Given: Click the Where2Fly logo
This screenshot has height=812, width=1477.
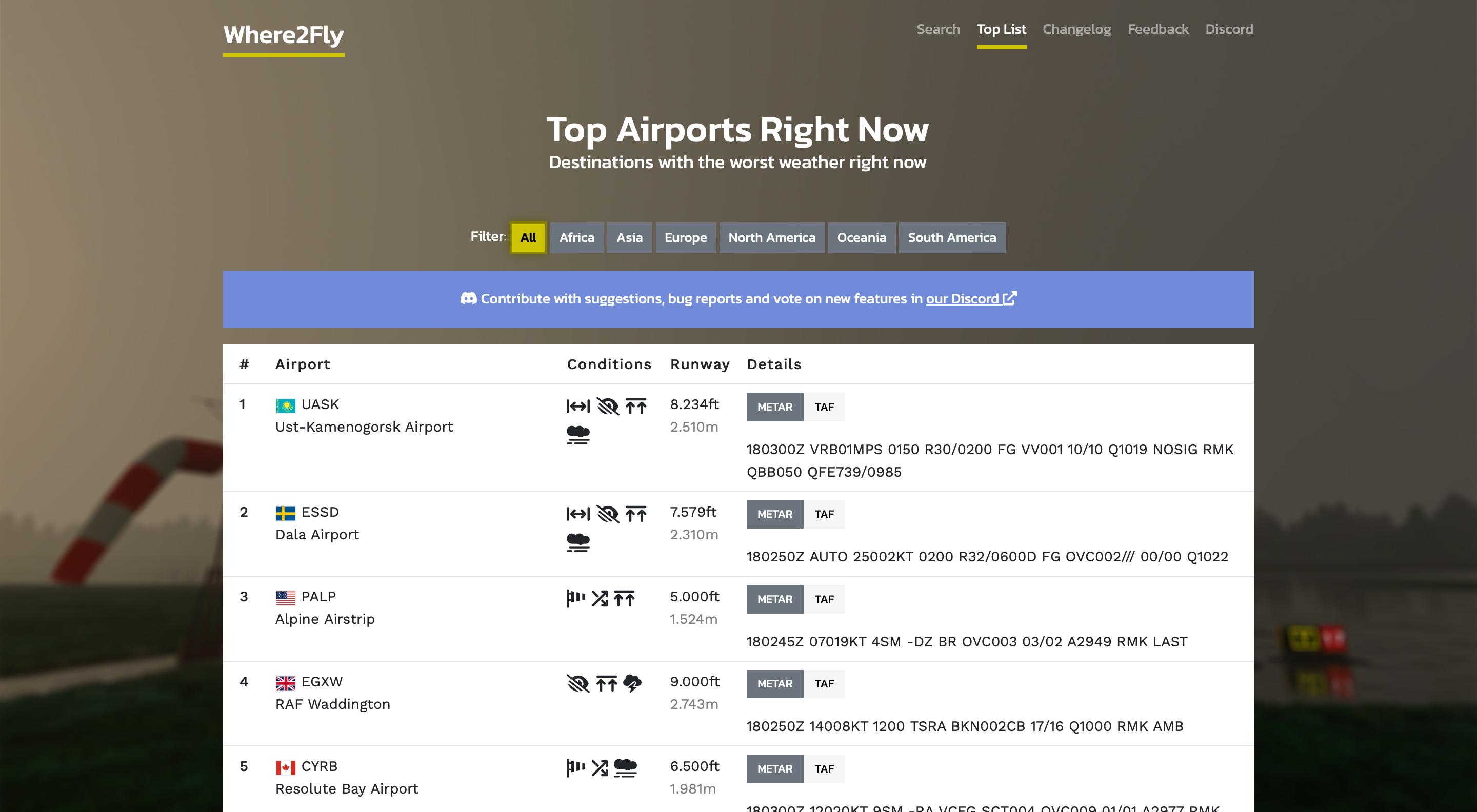Looking at the screenshot, I should tap(283, 35).
